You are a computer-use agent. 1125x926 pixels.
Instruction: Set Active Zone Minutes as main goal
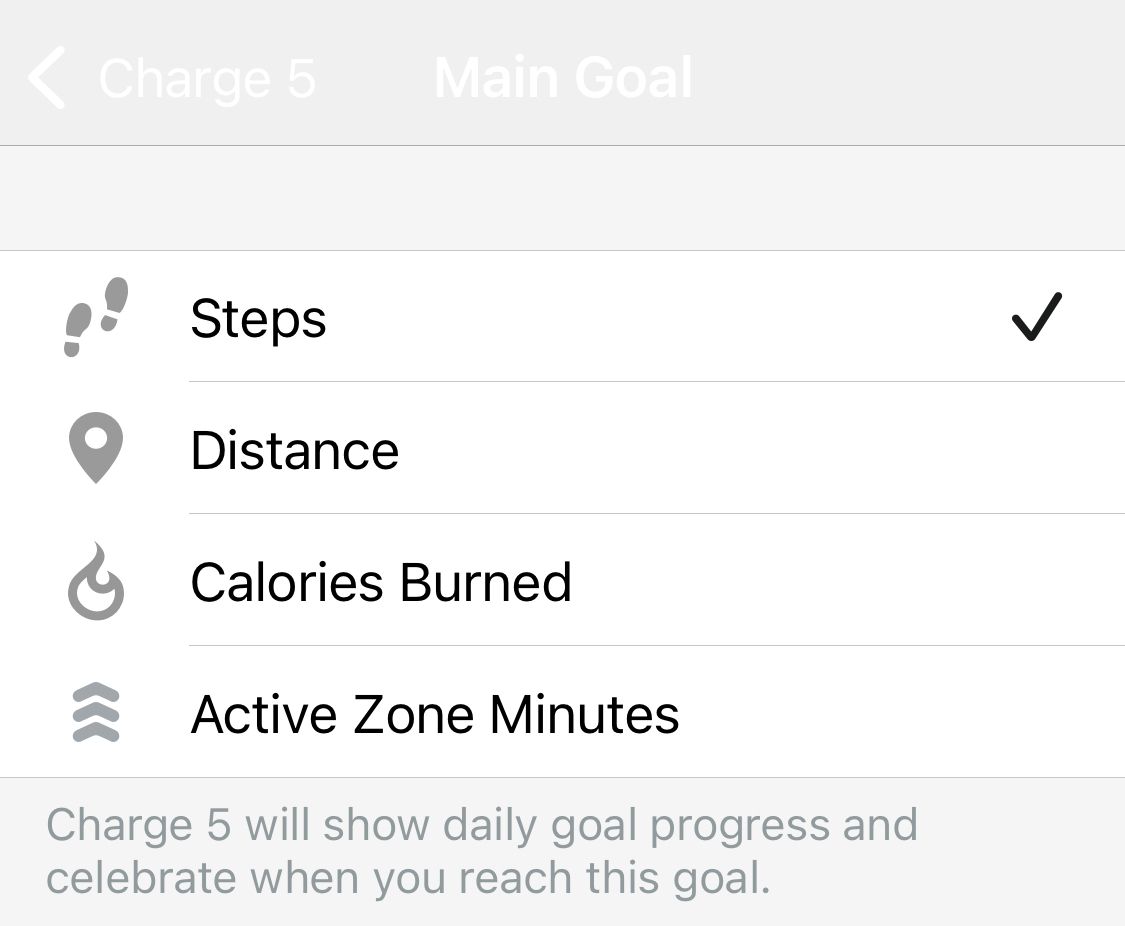pos(435,714)
